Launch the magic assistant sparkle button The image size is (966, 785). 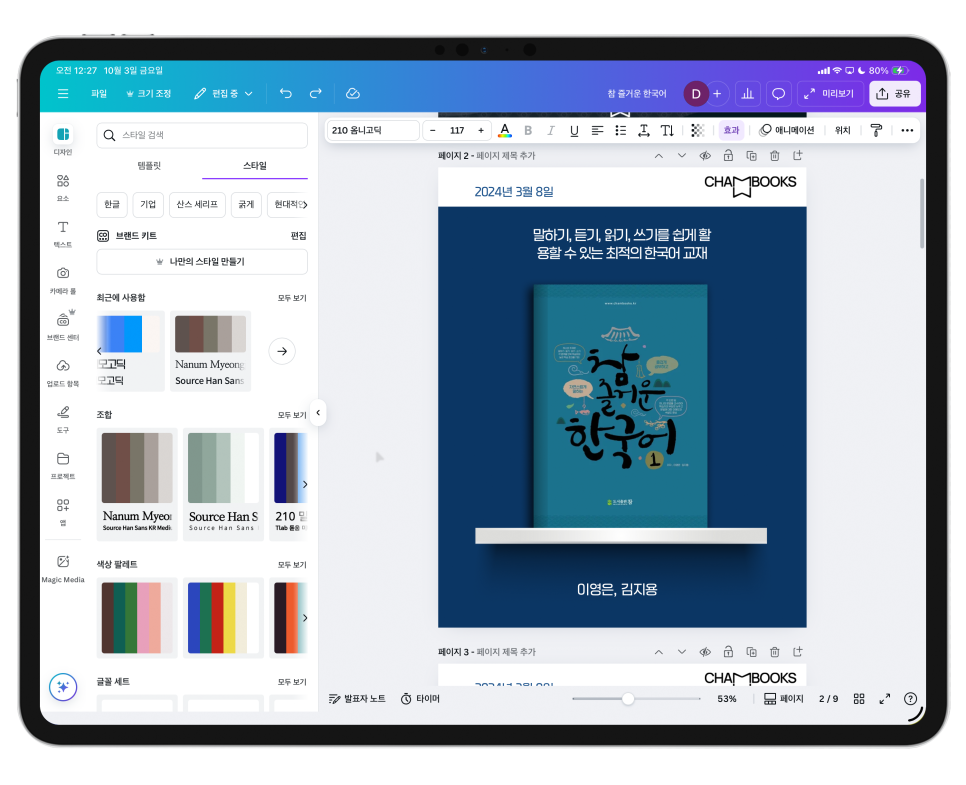pos(63,687)
